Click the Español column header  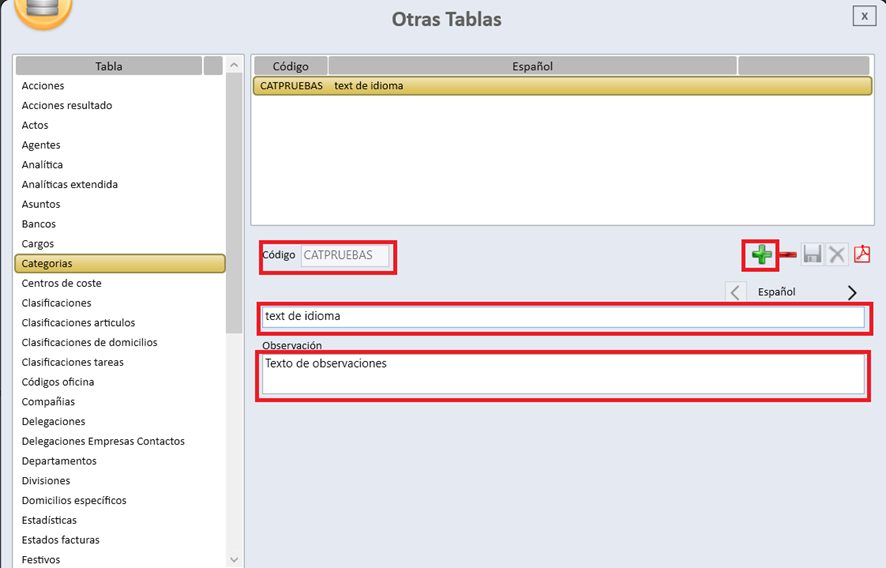[x=532, y=66]
